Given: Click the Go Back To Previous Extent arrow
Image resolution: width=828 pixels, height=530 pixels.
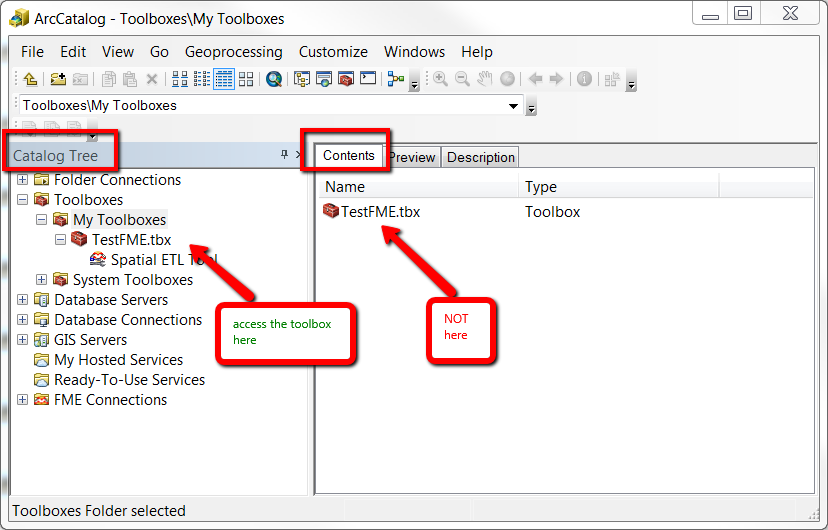Looking at the screenshot, I should (535, 79).
